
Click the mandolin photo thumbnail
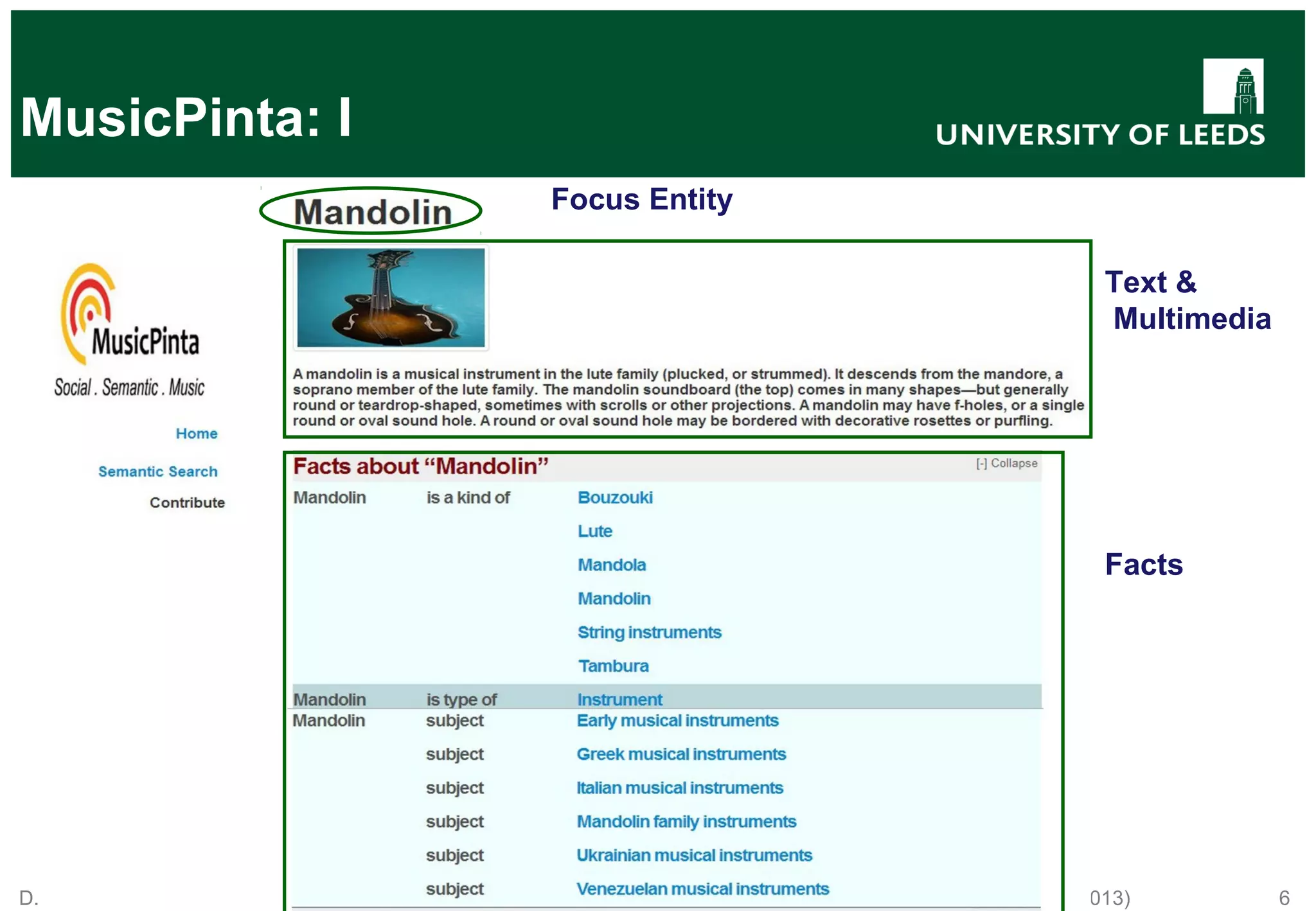391,298
